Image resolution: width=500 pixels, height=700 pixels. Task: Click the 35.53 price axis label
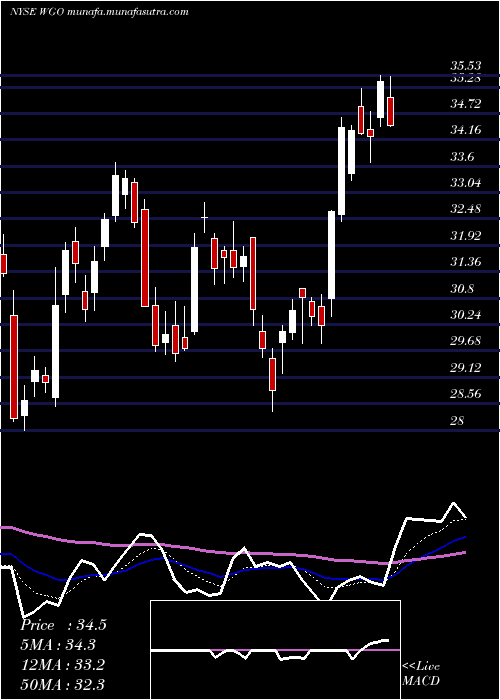point(465,67)
